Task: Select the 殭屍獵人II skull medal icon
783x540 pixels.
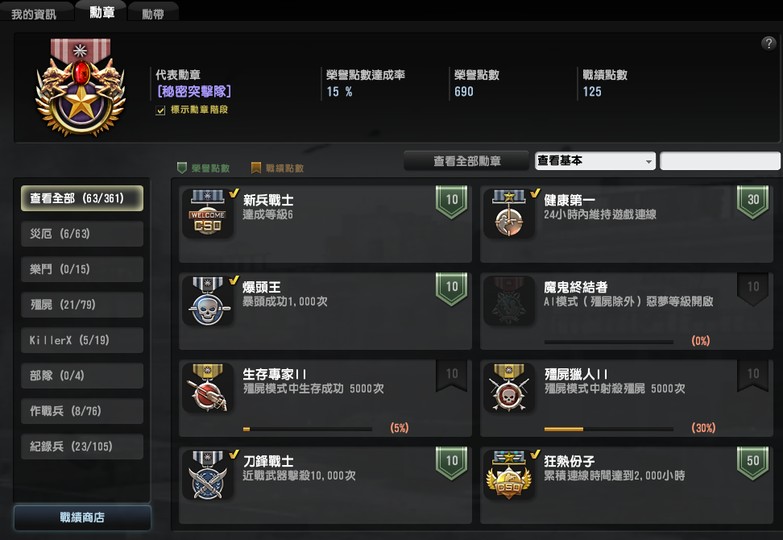Action: click(509, 388)
